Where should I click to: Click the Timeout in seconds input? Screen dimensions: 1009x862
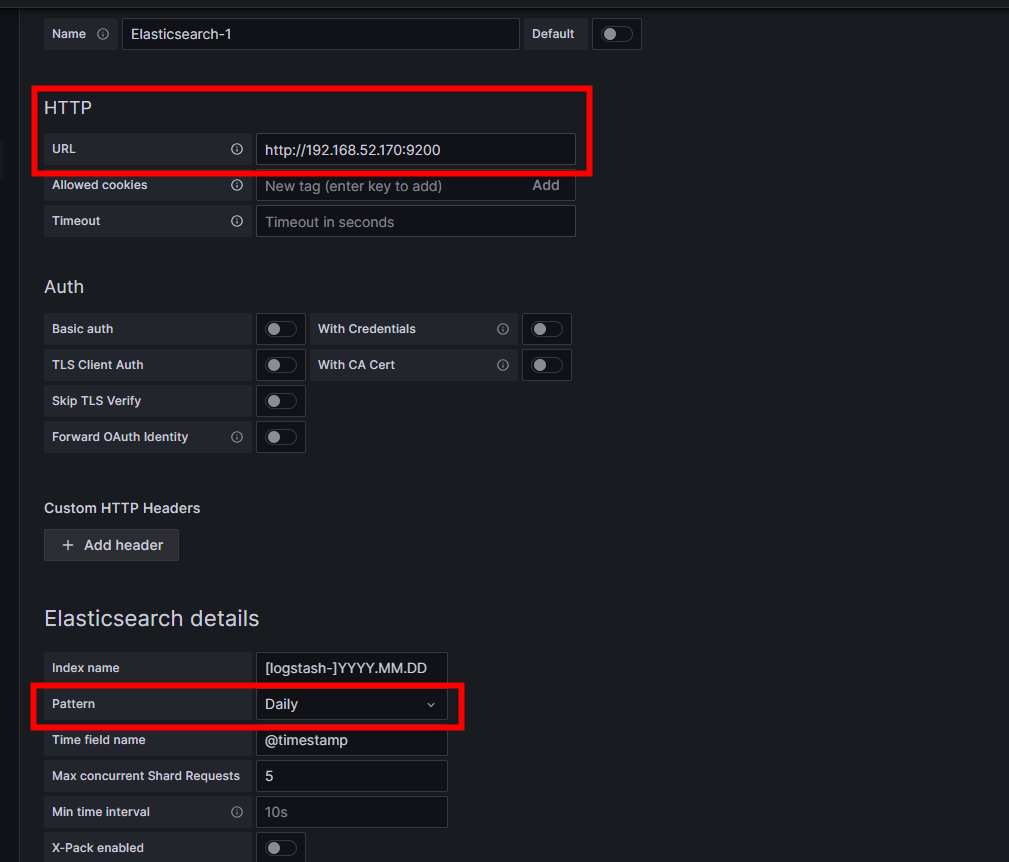(416, 221)
